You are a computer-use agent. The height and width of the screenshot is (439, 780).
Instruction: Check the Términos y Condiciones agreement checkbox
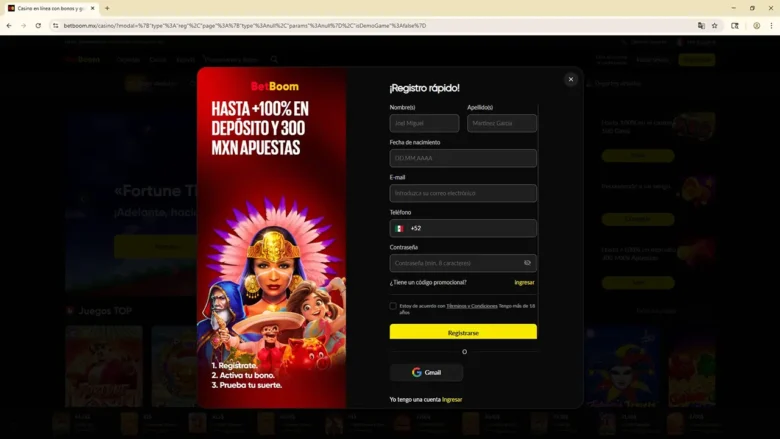coord(393,306)
